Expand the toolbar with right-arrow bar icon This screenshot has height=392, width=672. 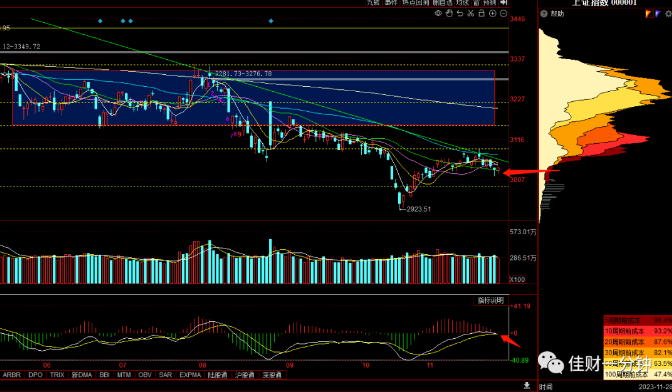pos(504,3)
